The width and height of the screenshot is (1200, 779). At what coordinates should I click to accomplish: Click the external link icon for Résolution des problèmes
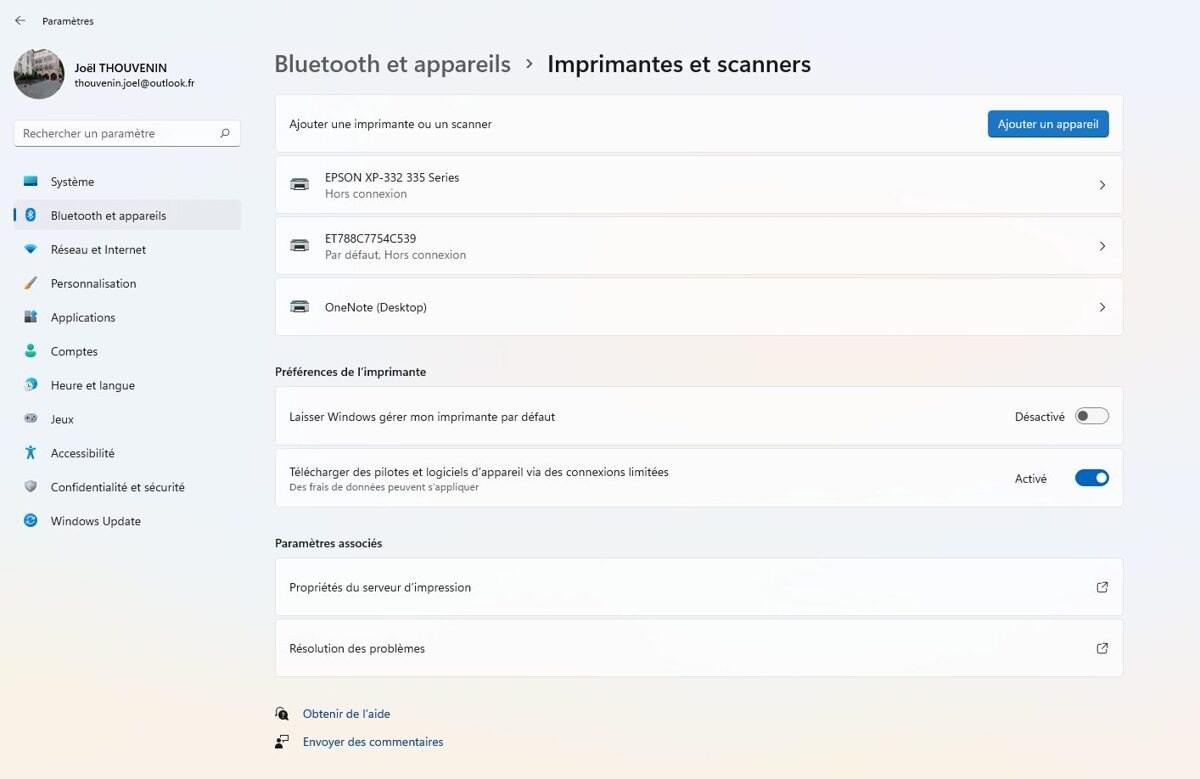(x=1102, y=648)
